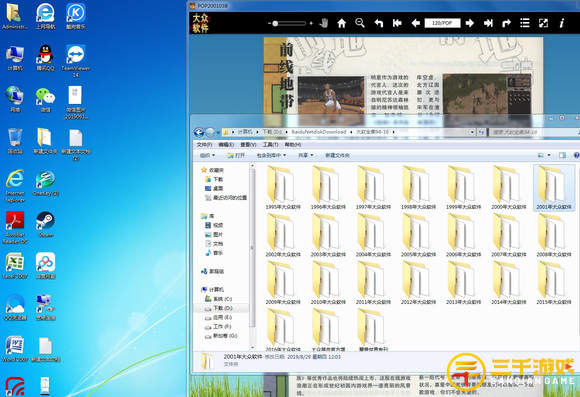Go to previous page in magazine reader

pos(415,23)
